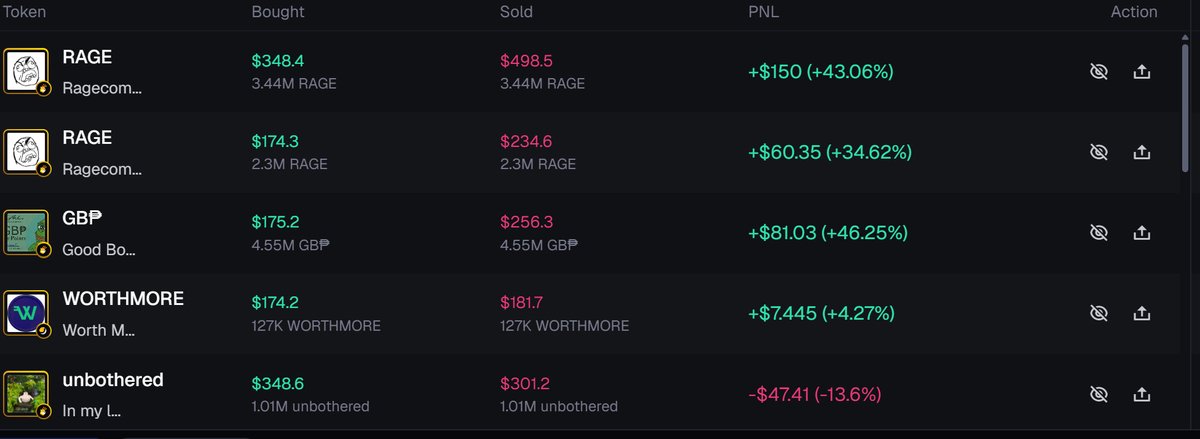Click the WORTHMORE token logo
1200x439 pixels.
click(27, 314)
